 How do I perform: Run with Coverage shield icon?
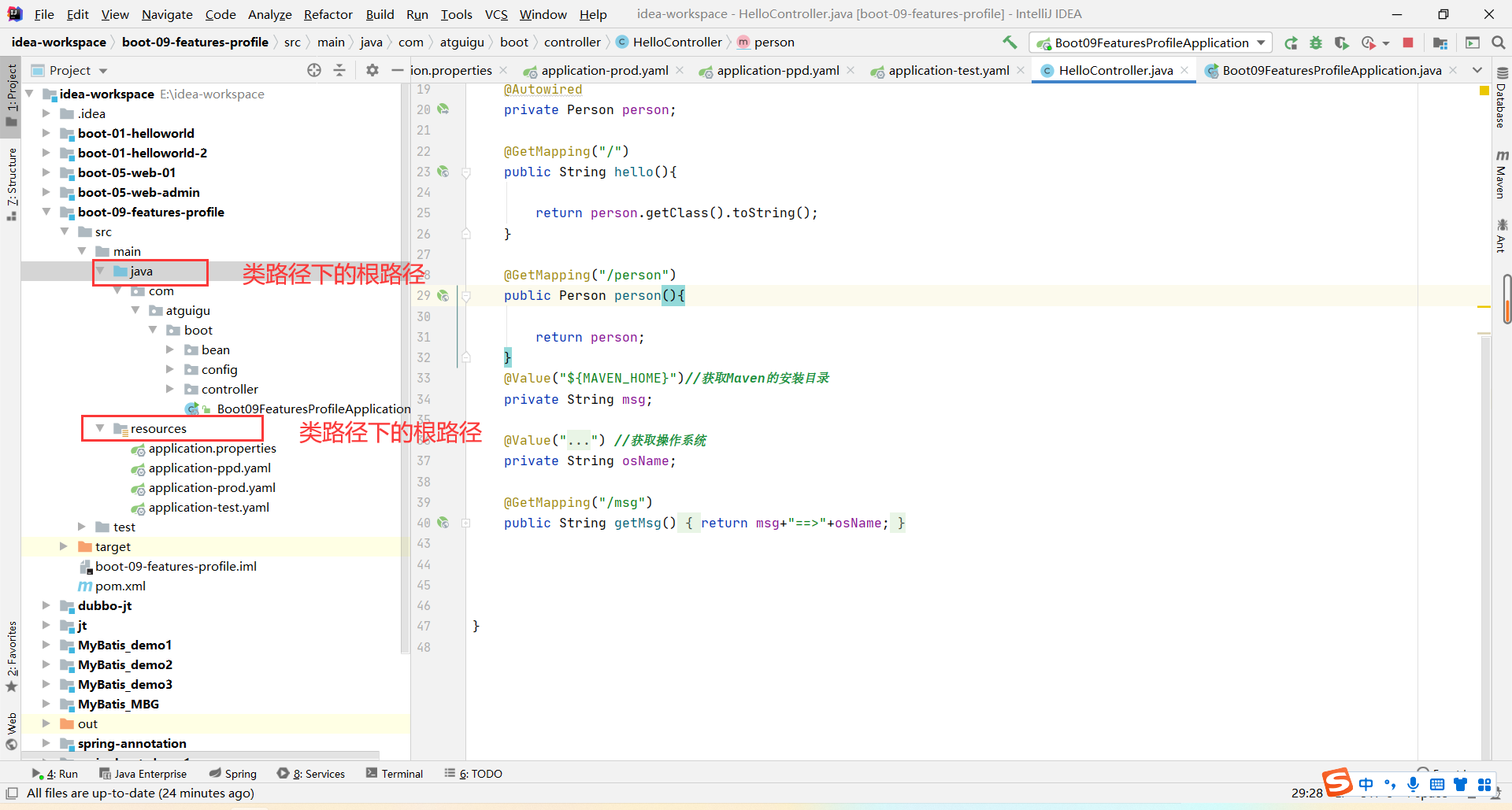[1342, 43]
